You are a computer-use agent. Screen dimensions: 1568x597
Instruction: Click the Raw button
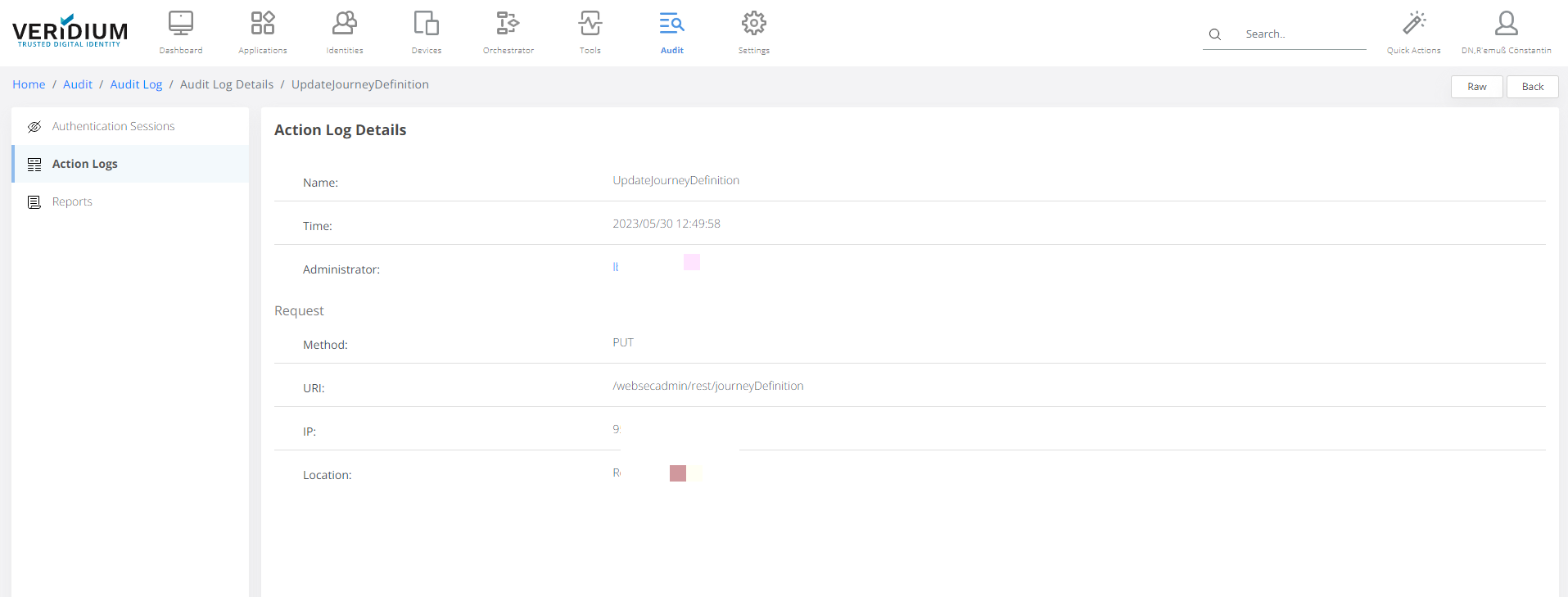(x=1476, y=87)
